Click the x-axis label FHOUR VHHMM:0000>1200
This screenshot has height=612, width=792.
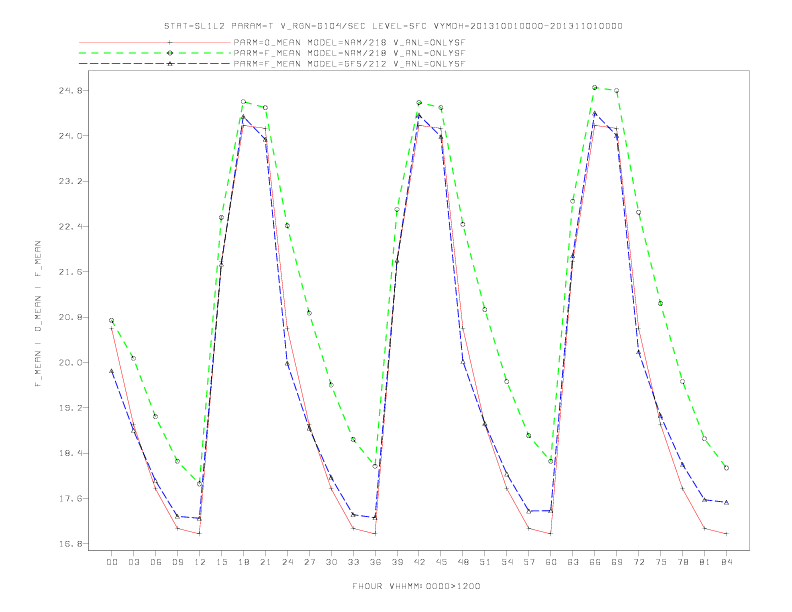416,586
